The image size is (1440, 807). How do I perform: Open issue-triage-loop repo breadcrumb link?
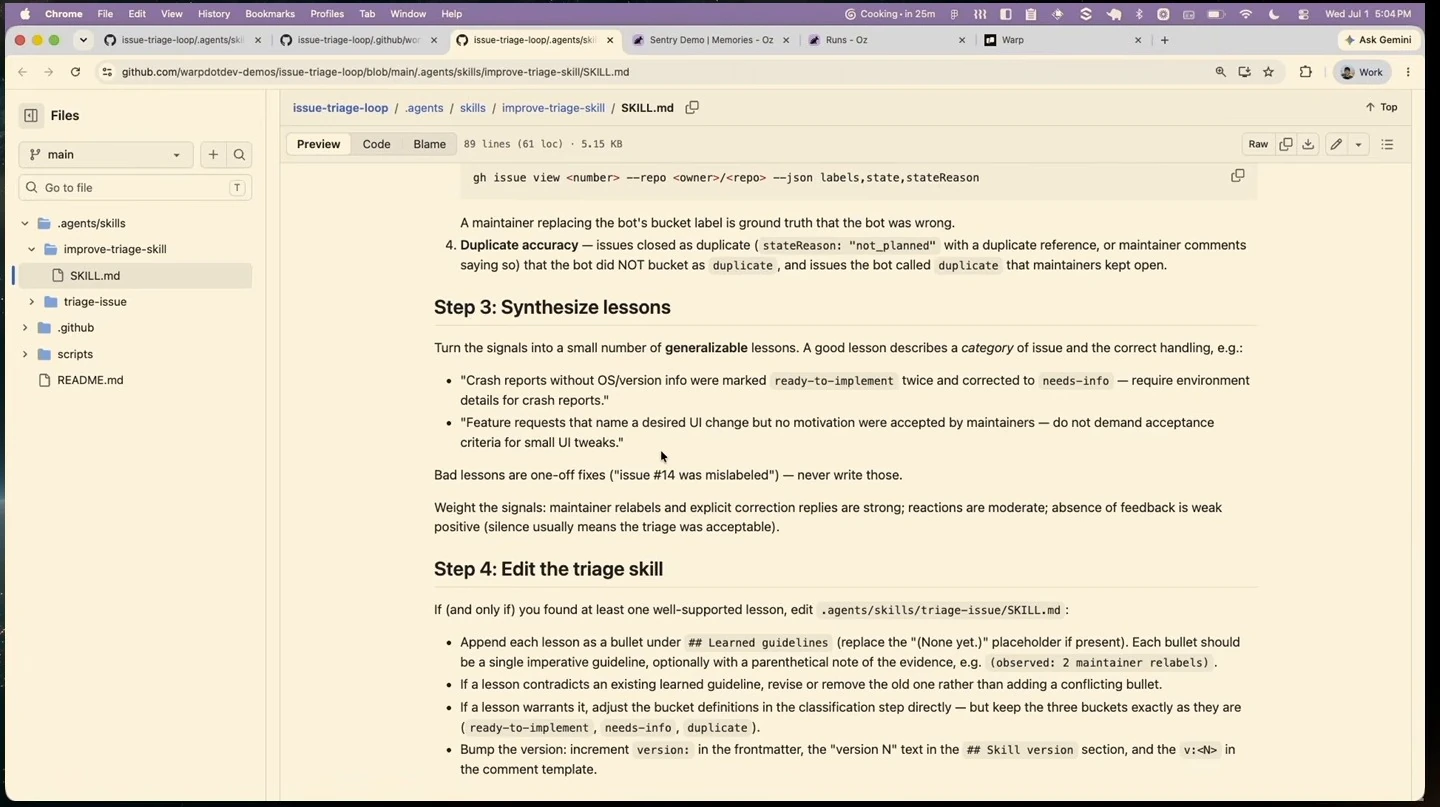340,107
